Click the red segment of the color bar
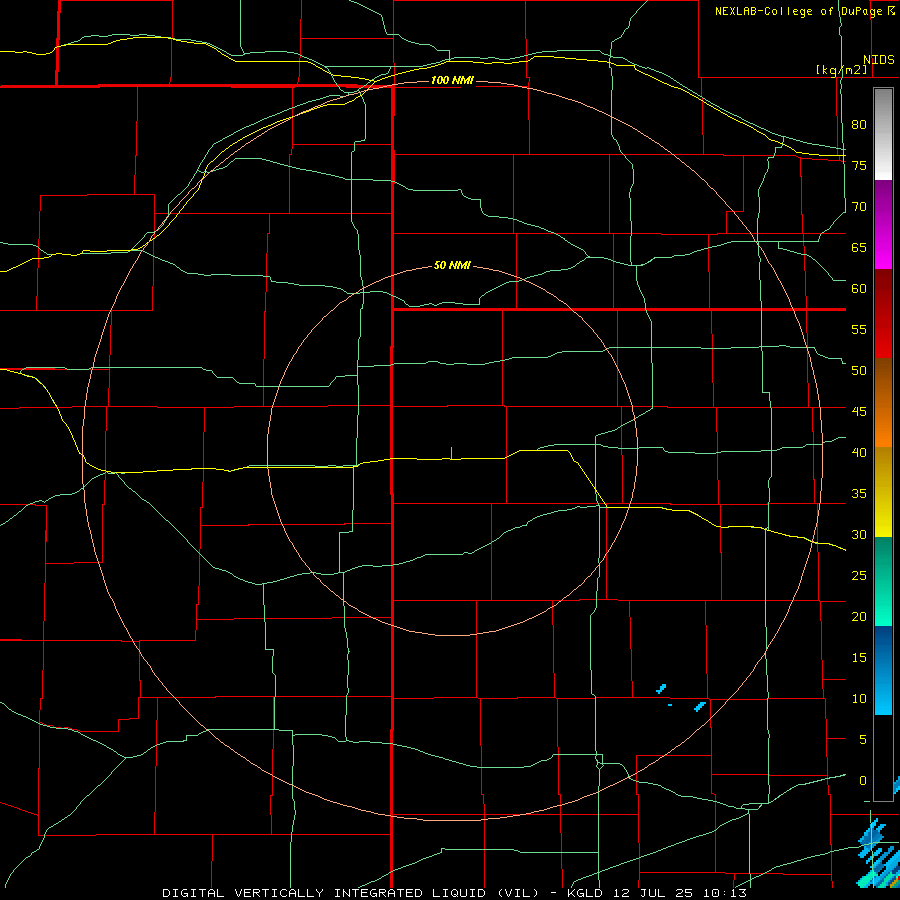 [x=883, y=314]
